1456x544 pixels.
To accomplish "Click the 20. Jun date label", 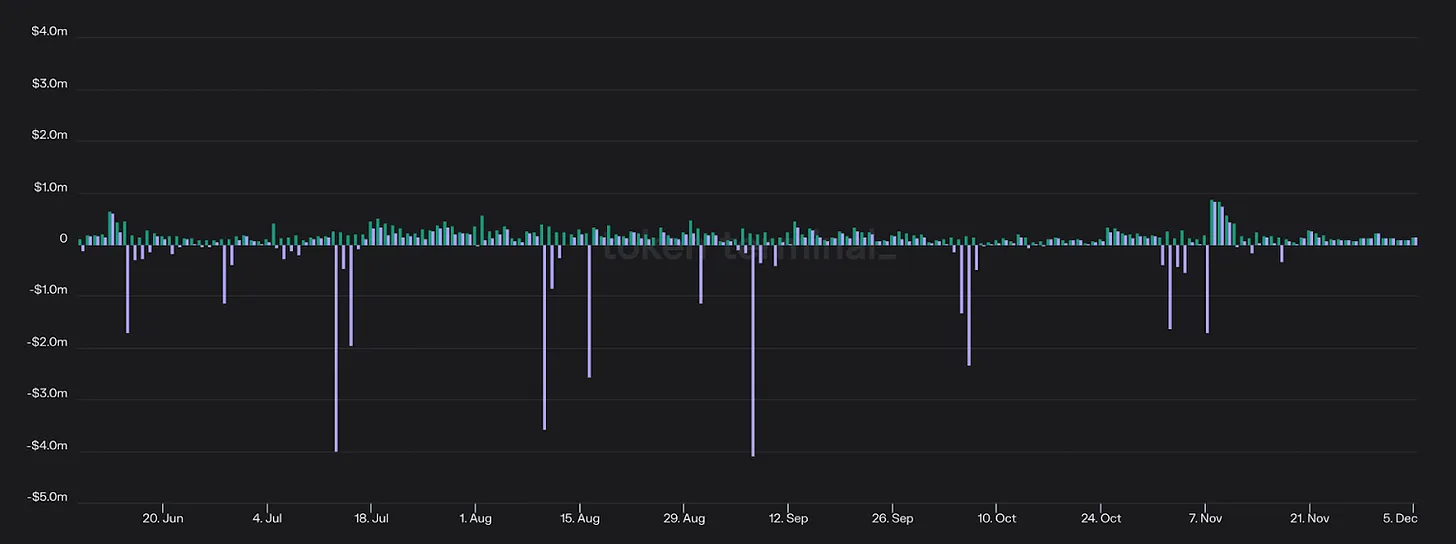I will click(162, 519).
